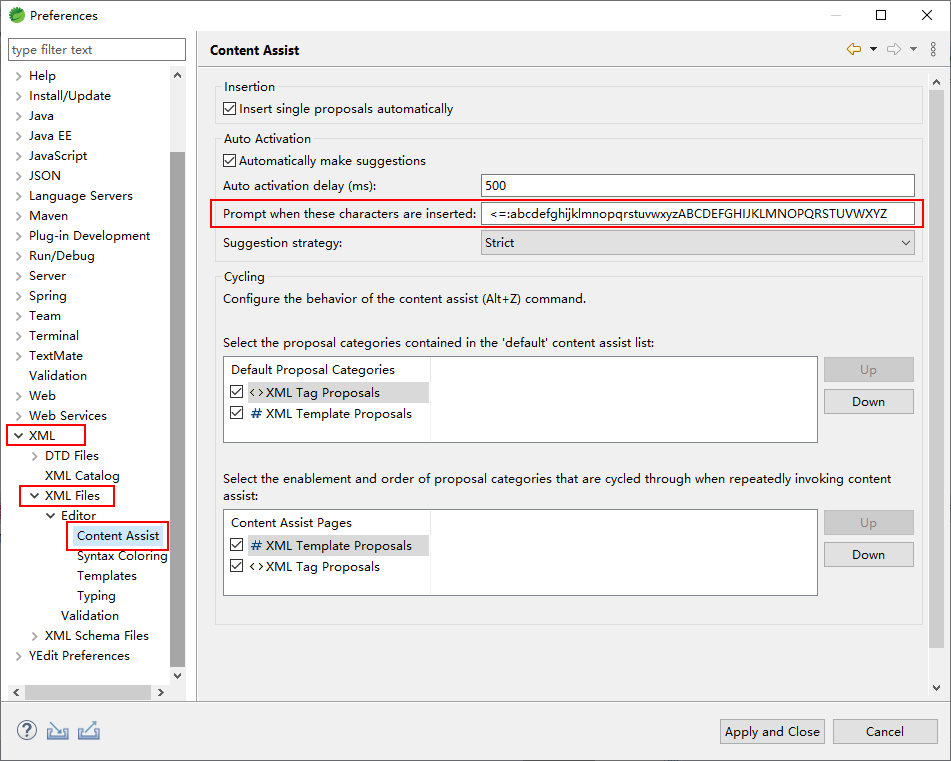The height and width of the screenshot is (761, 951).
Task: Select Content Assist in the tree
Action: tap(118, 535)
